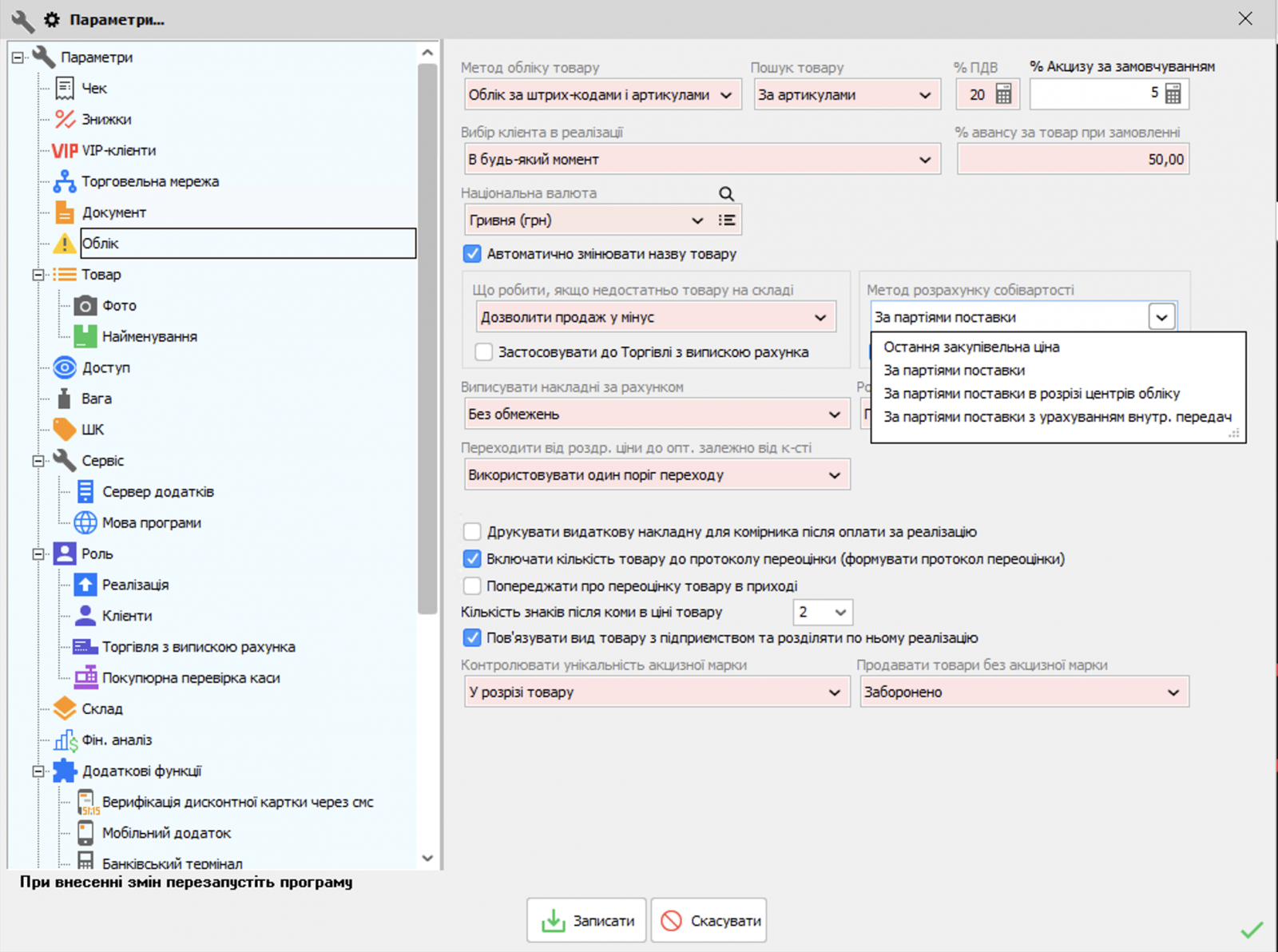Click the % авансу за товар input field
The width and height of the screenshot is (1278, 952).
(x=1073, y=160)
